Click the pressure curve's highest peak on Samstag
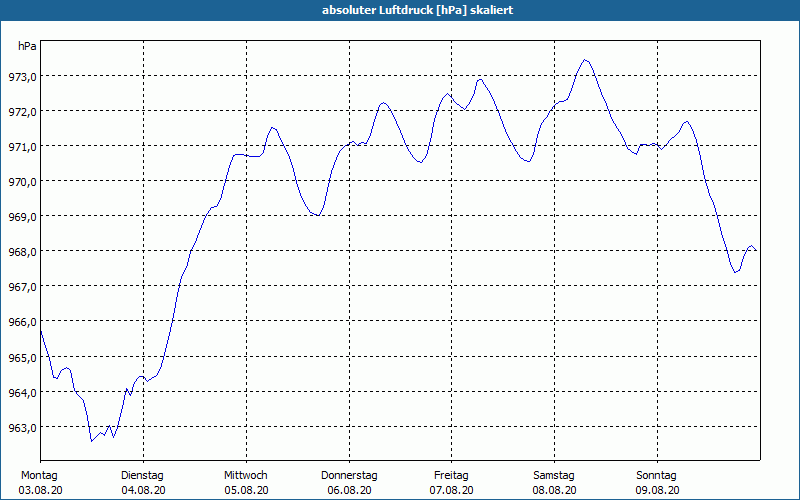The width and height of the screenshot is (800, 500). click(x=585, y=60)
